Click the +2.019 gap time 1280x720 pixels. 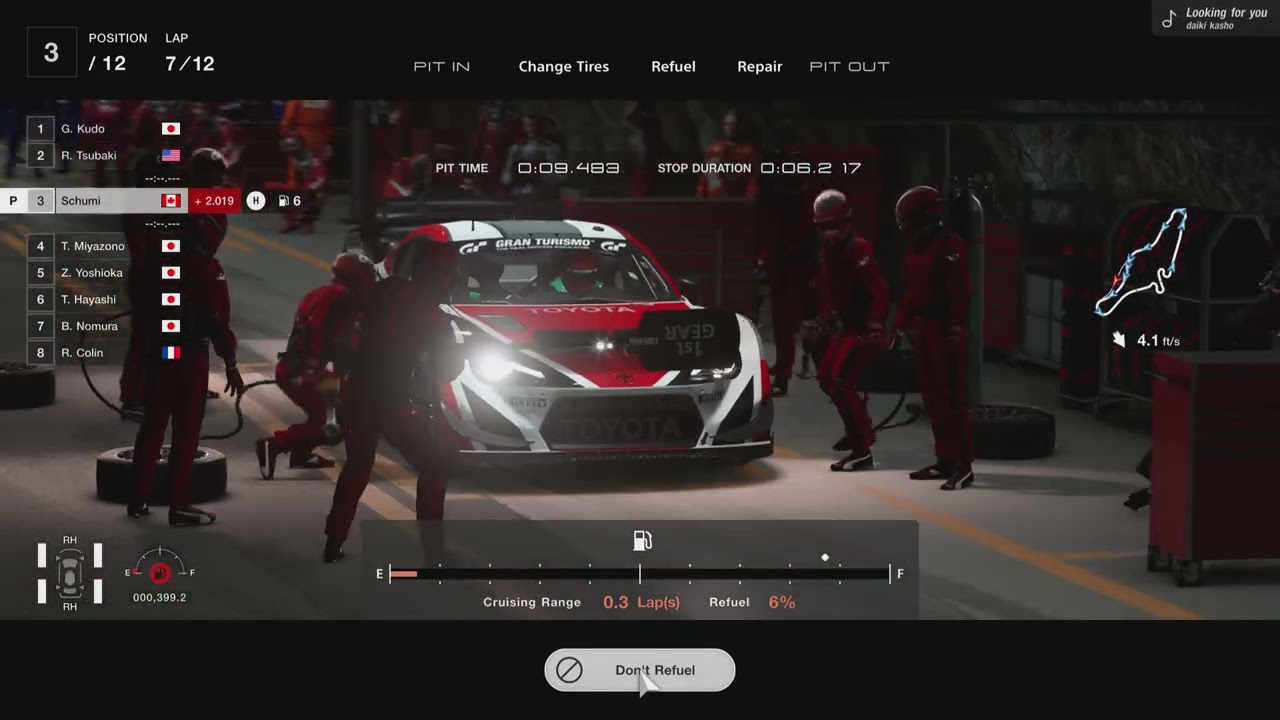214,201
